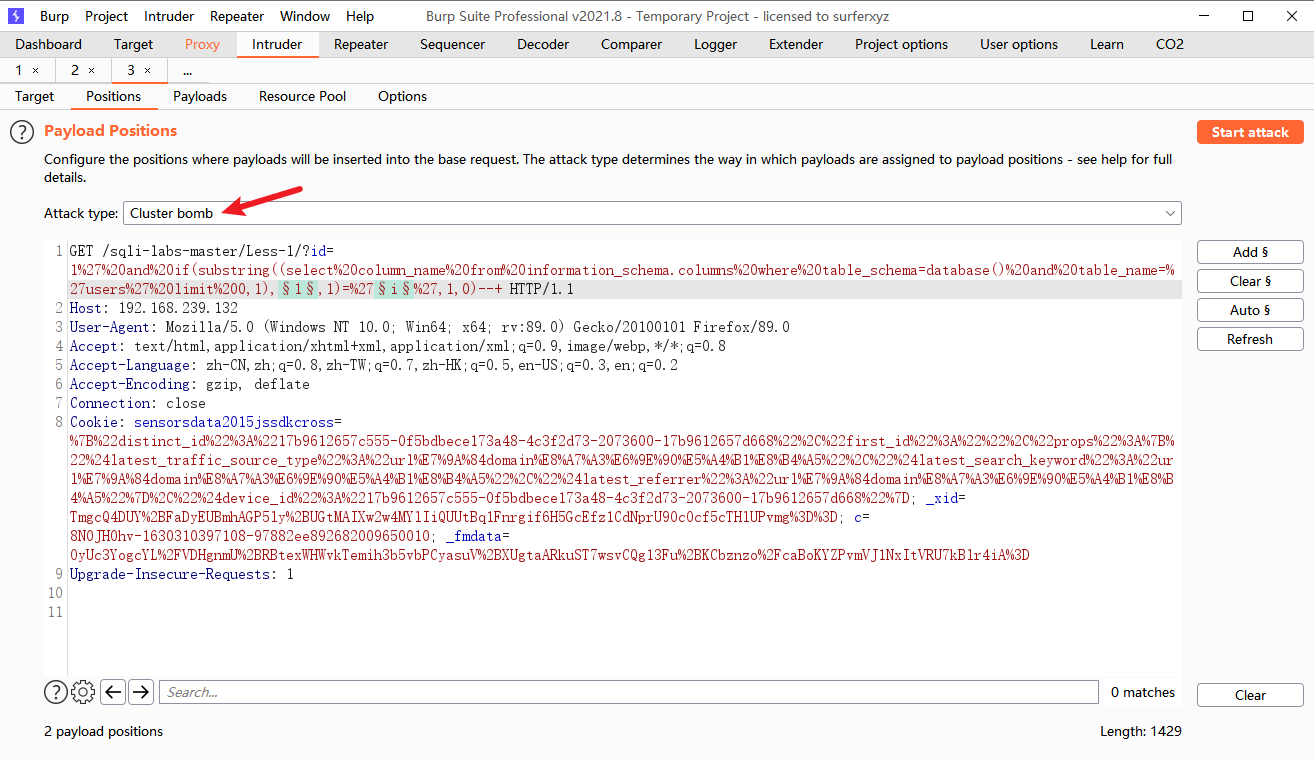Open the Window menu

click(305, 16)
